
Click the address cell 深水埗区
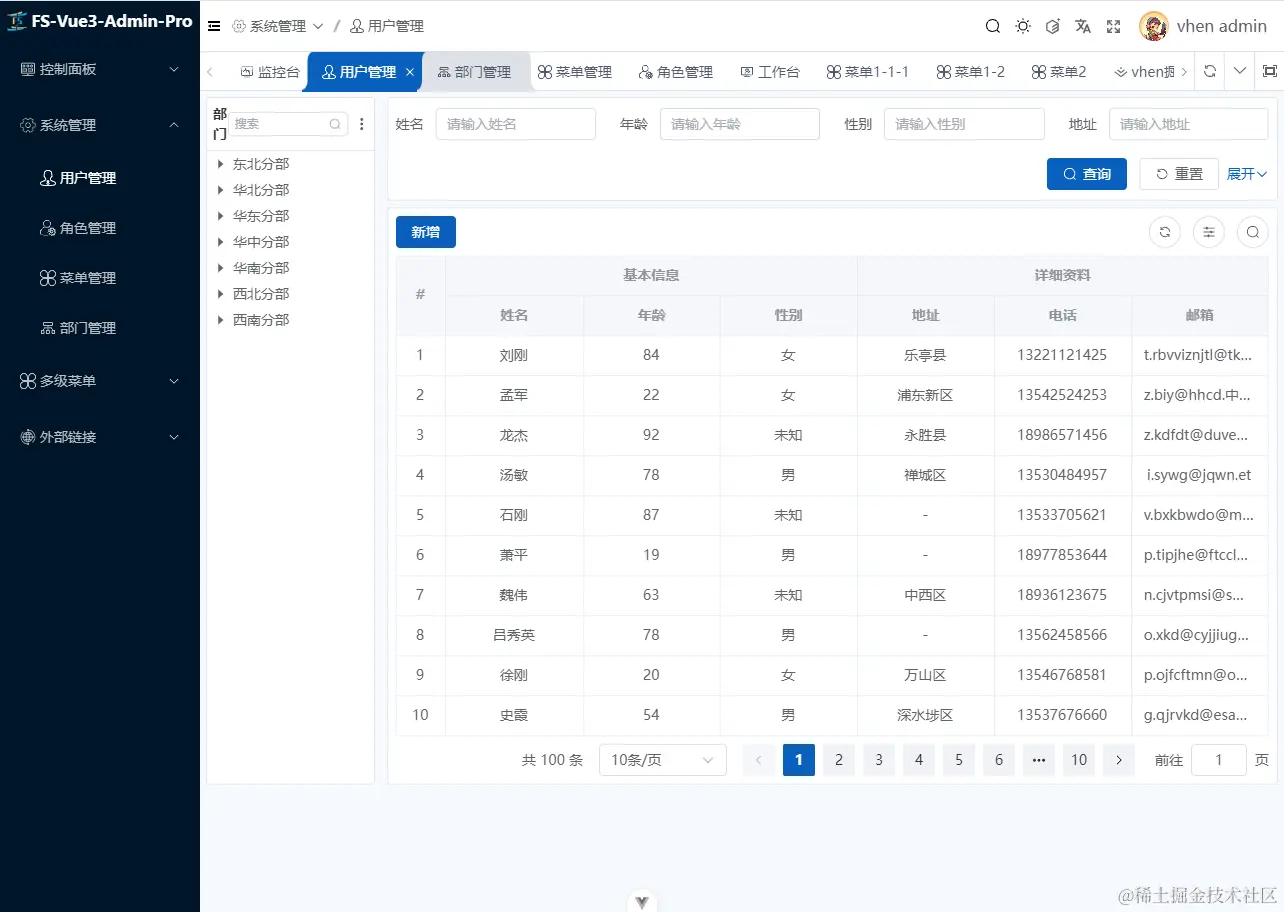tap(925, 715)
